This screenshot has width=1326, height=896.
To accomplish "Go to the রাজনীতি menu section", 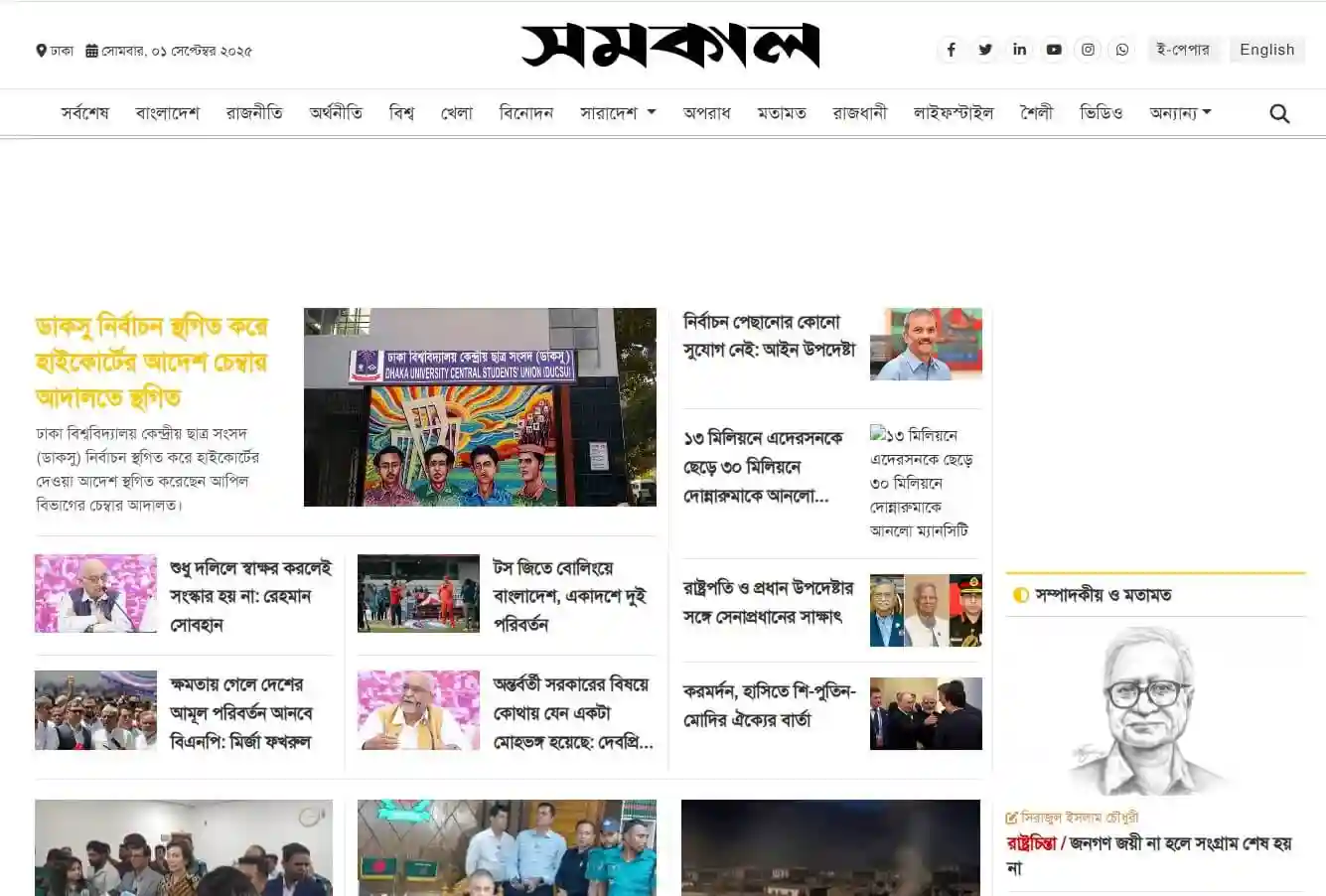I will point(254,113).
